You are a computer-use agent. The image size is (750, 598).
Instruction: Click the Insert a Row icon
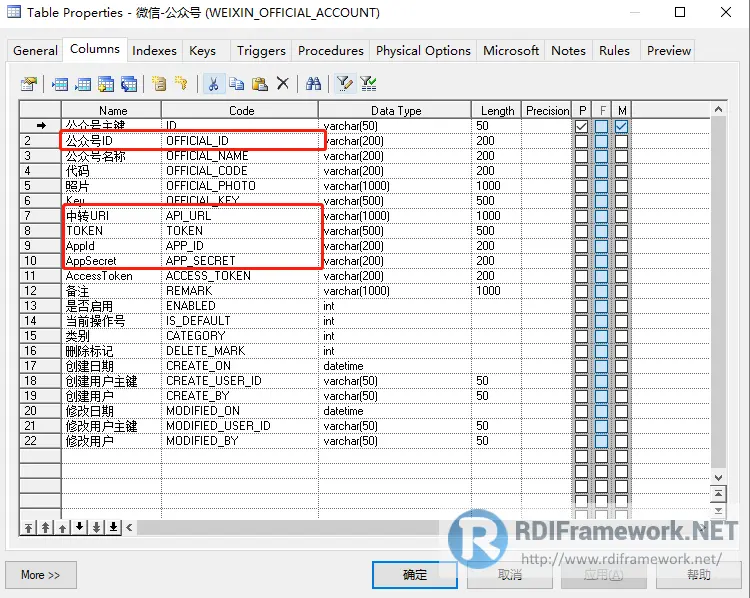click(60, 84)
